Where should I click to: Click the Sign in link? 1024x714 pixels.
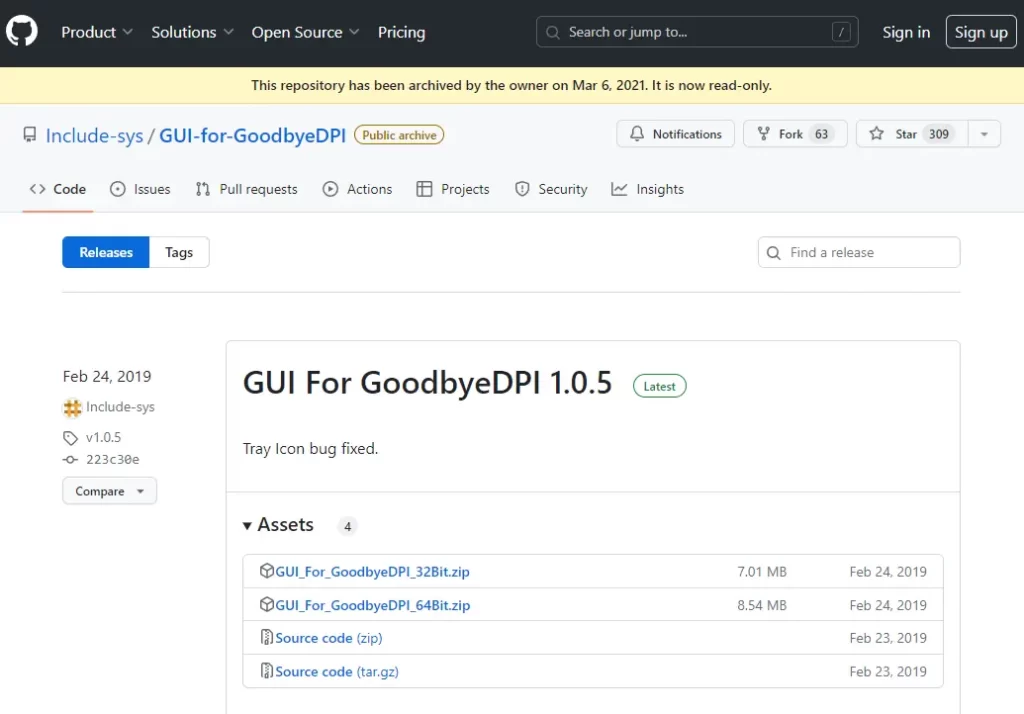point(906,32)
